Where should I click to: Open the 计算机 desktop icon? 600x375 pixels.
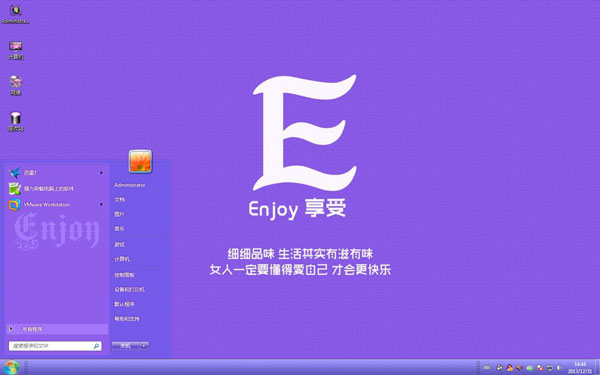15,50
